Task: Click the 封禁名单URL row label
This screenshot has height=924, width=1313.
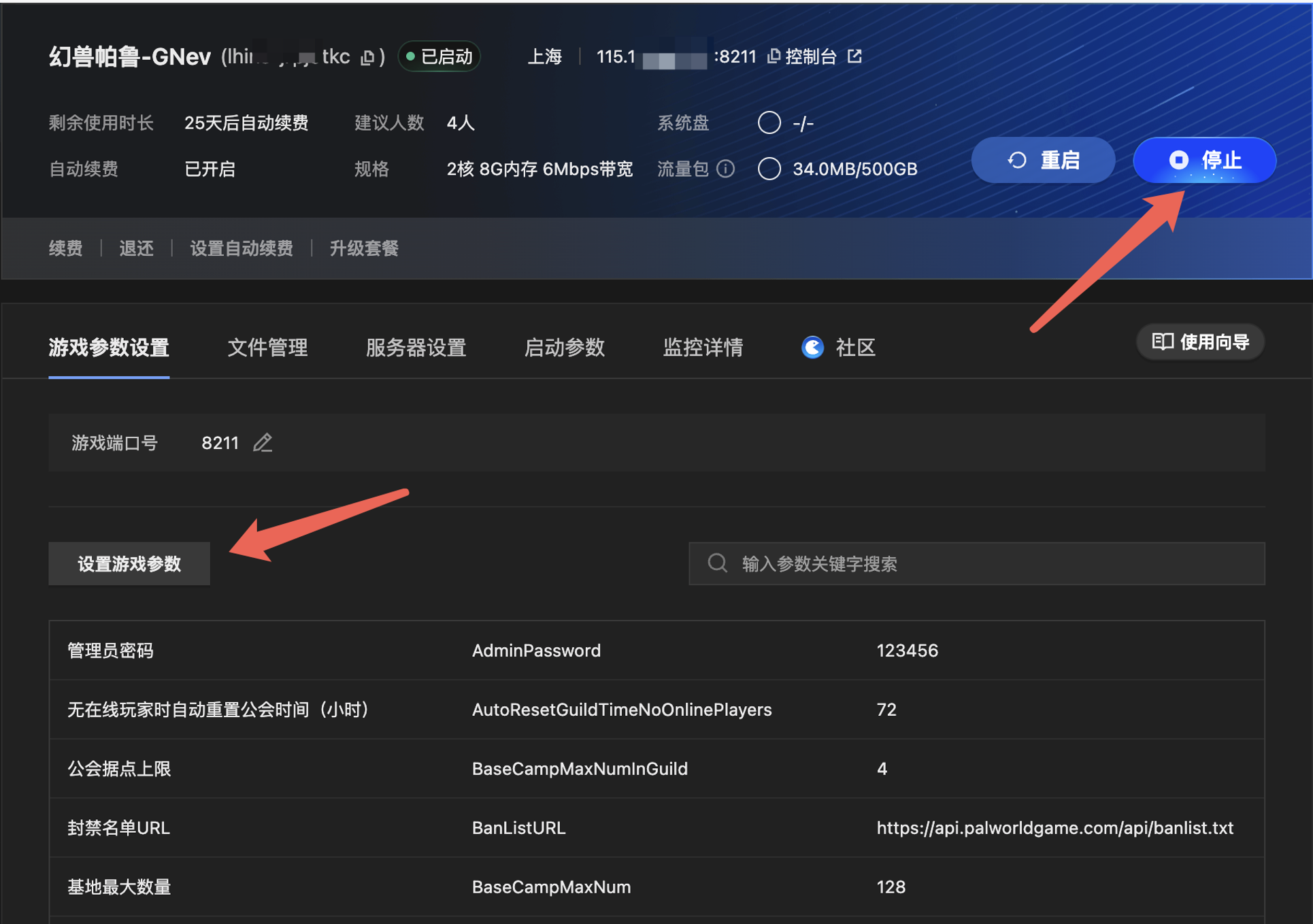Action: tap(118, 828)
